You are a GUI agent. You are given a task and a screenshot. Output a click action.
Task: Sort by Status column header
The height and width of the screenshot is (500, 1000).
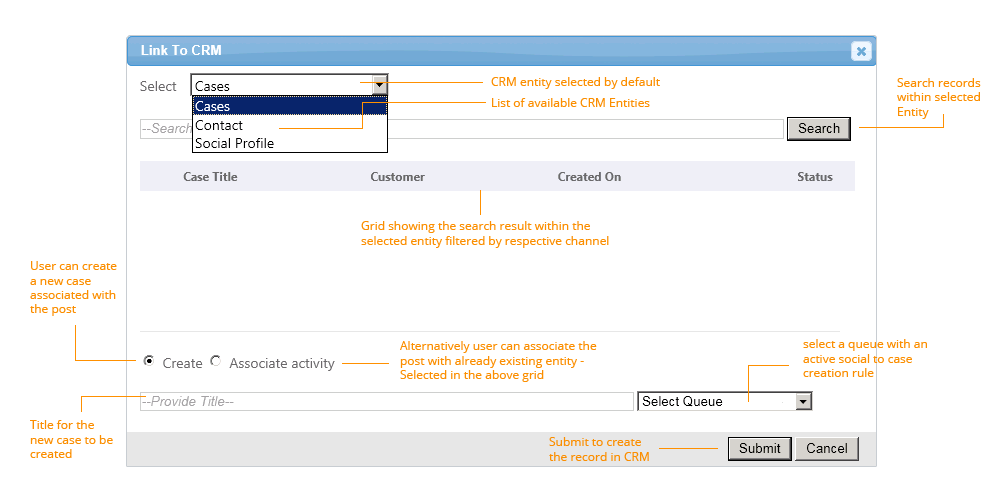point(814,177)
